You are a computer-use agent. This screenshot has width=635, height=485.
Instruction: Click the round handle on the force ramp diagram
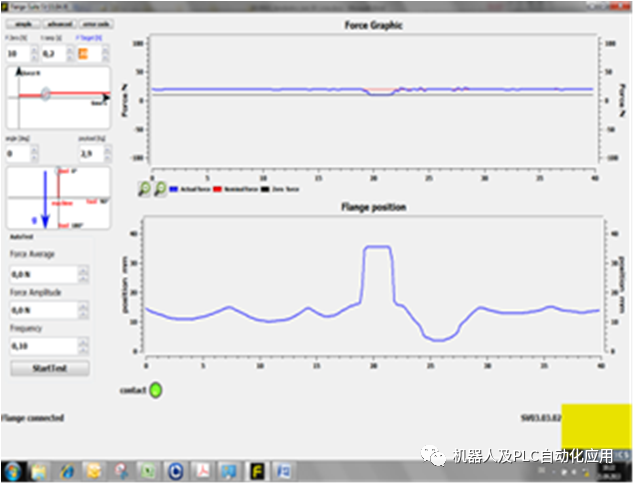[x=46, y=94]
